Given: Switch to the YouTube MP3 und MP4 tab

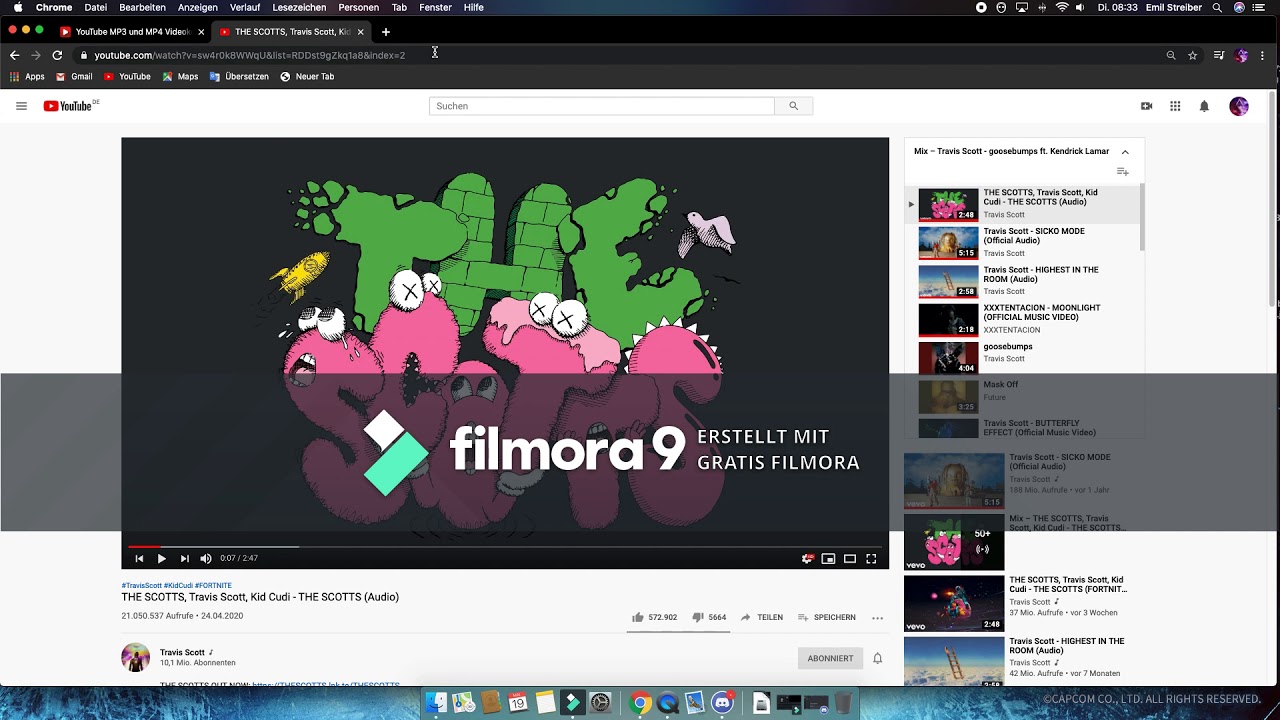Looking at the screenshot, I should coord(132,32).
